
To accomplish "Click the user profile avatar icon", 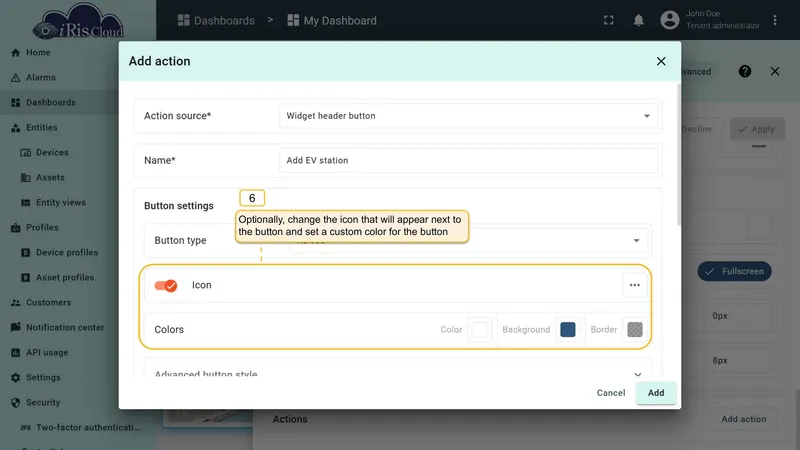I will (x=670, y=20).
